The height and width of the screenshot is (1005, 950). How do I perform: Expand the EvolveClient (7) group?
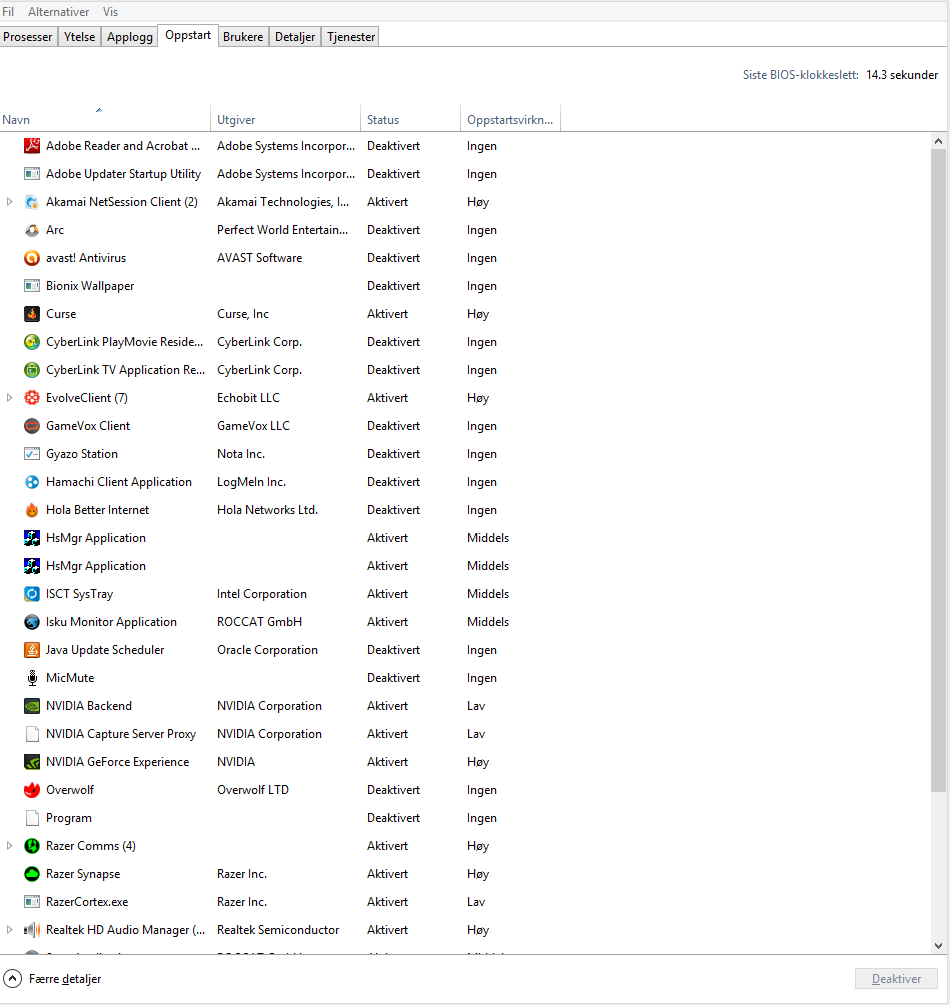coord(9,398)
